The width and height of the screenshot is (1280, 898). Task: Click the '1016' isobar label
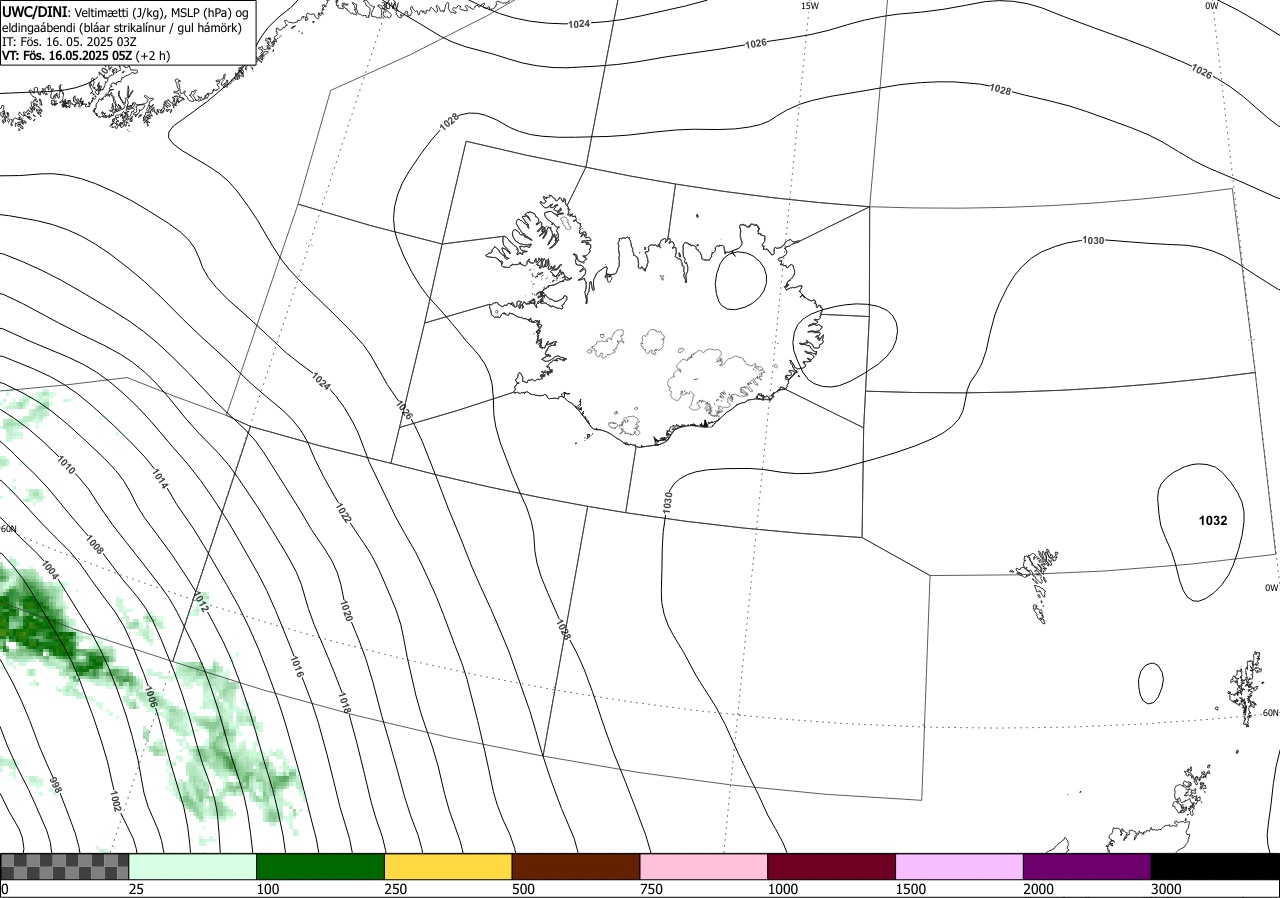296,668
